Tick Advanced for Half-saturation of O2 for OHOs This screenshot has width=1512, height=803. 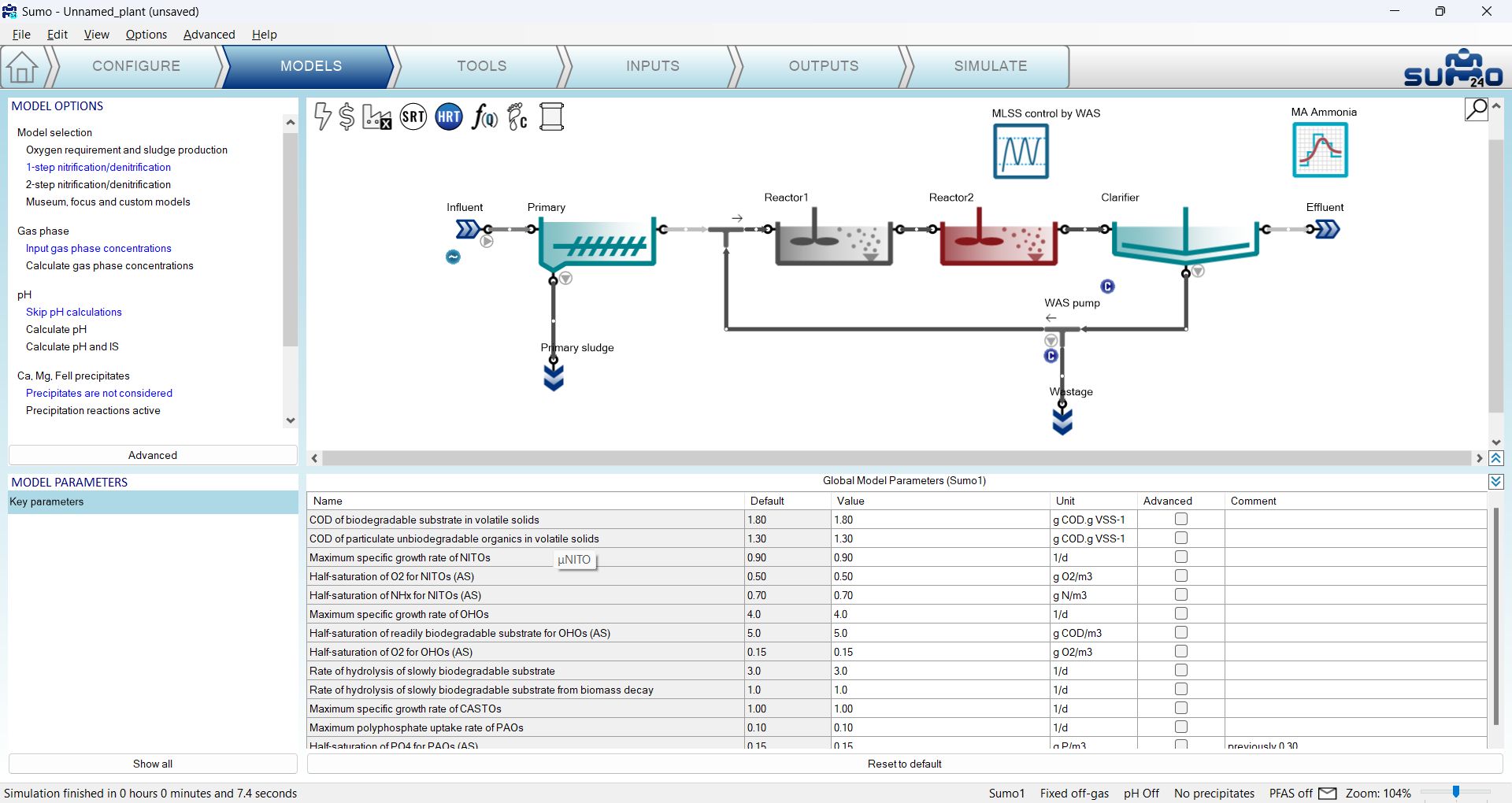point(1181,652)
